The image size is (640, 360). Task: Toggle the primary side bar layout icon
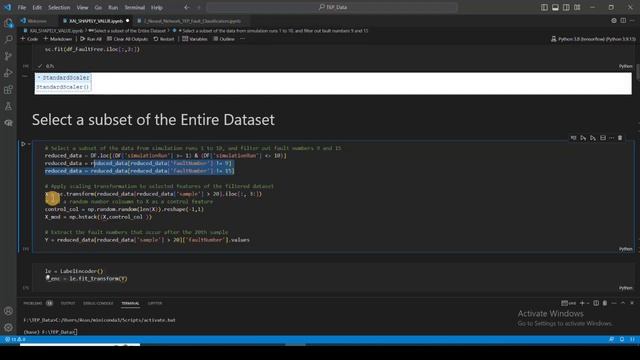click(544, 7)
